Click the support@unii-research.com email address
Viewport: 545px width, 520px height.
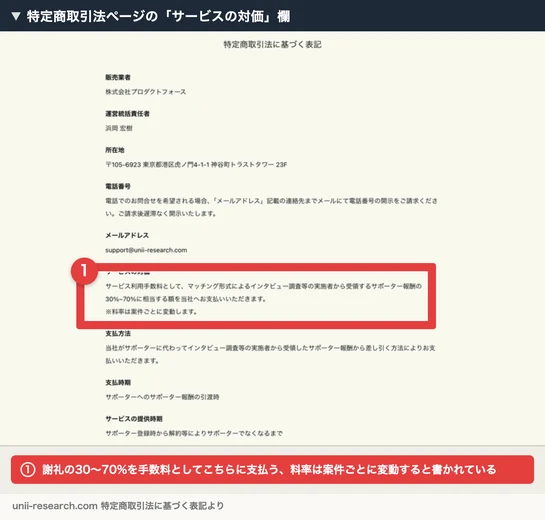(146, 250)
